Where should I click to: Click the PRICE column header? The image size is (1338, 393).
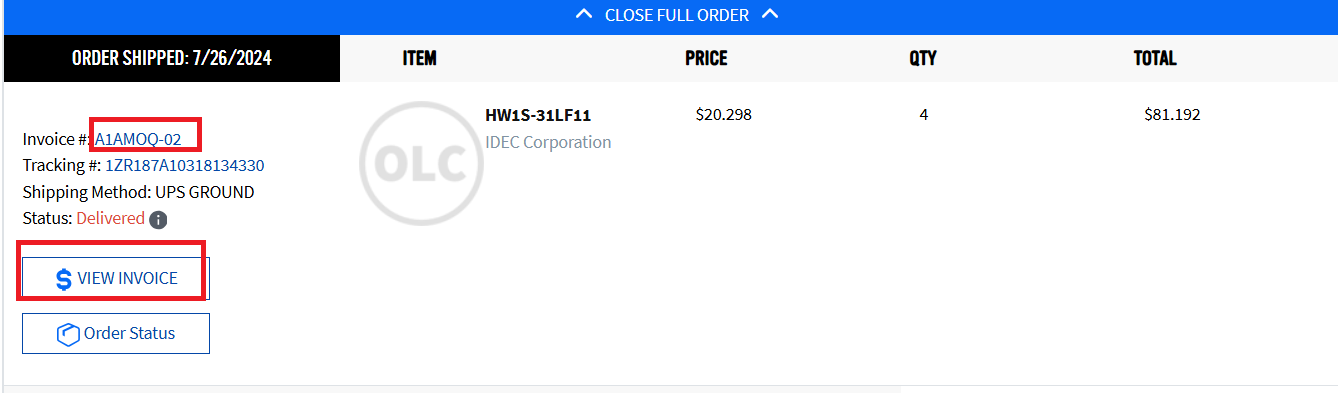click(706, 58)
